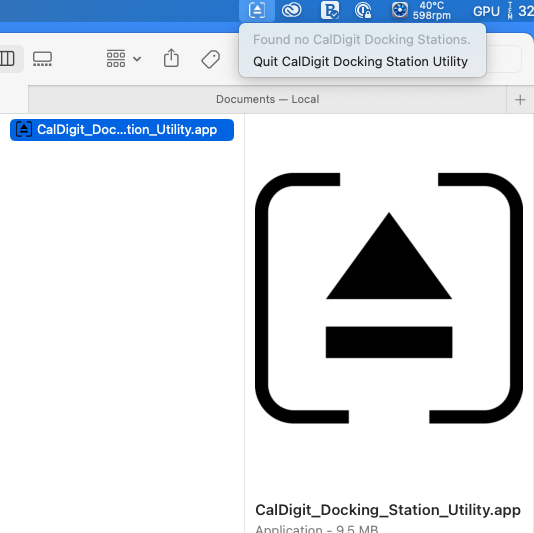The image size is (534, 533).
Task: Click the 40°C 598rpm temperature readout
Action: [431, 11]
